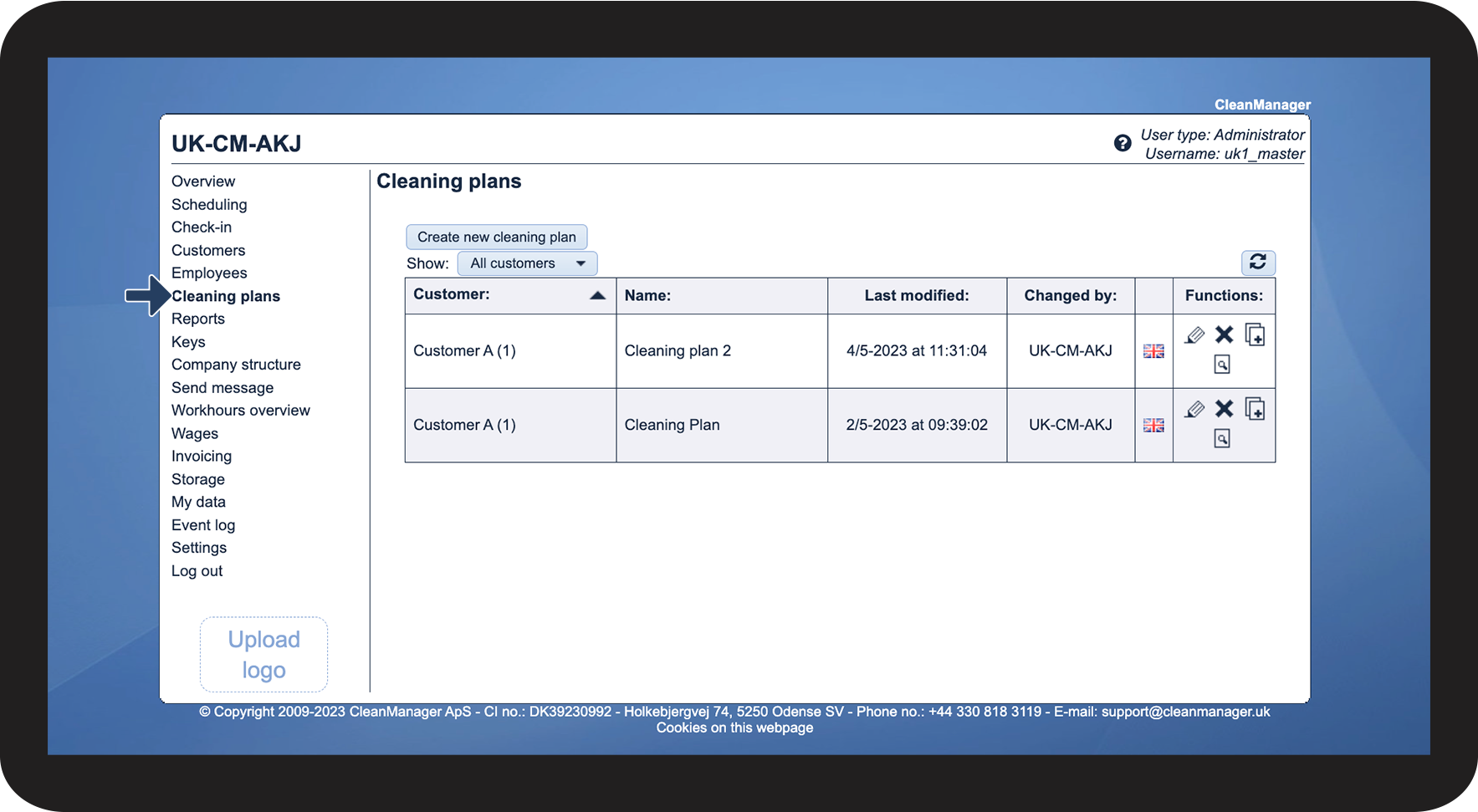1478x812 pixels.
Task: View the Event log
Action: 203,525
